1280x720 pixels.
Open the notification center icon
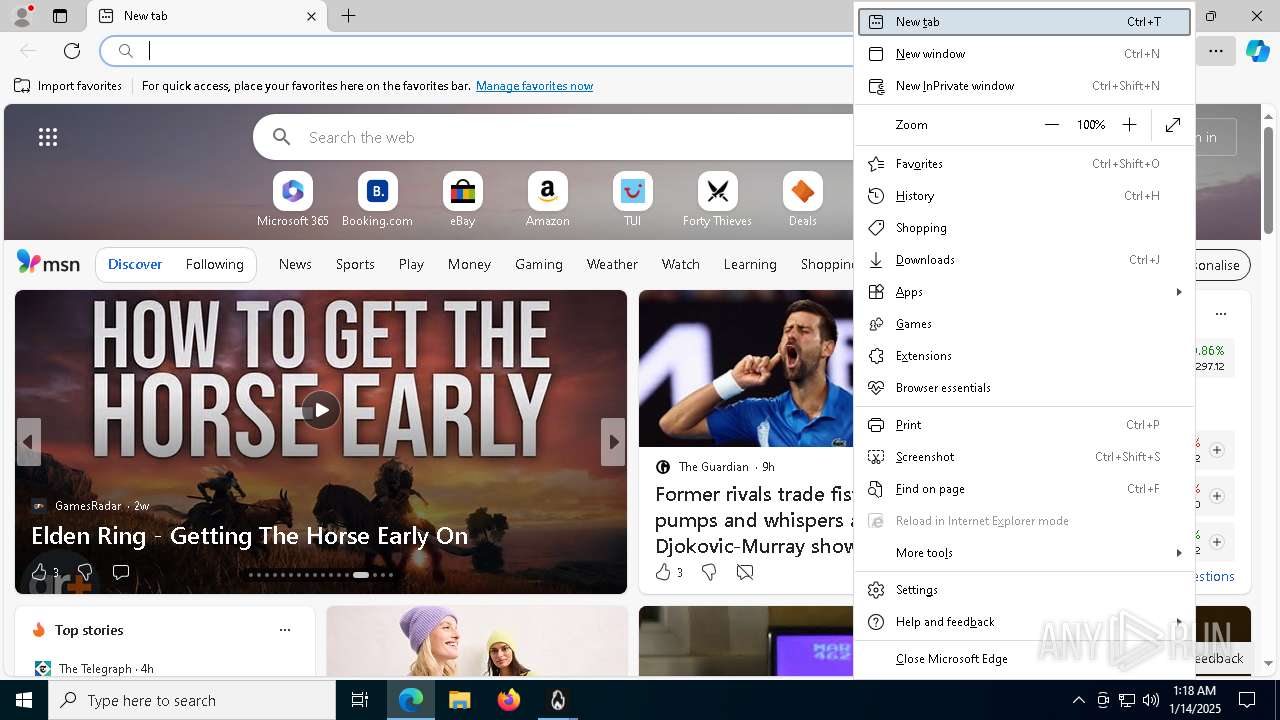pos(1247,700)
